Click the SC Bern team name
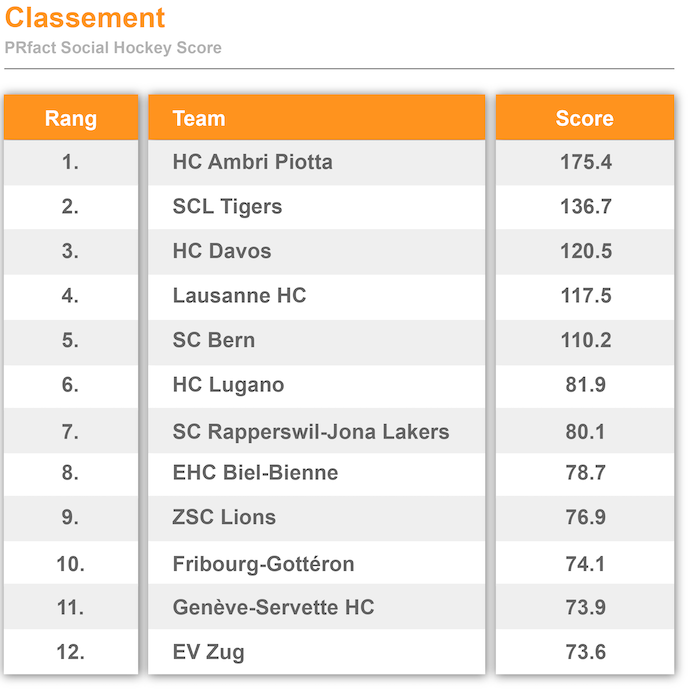 pos(213,340)
